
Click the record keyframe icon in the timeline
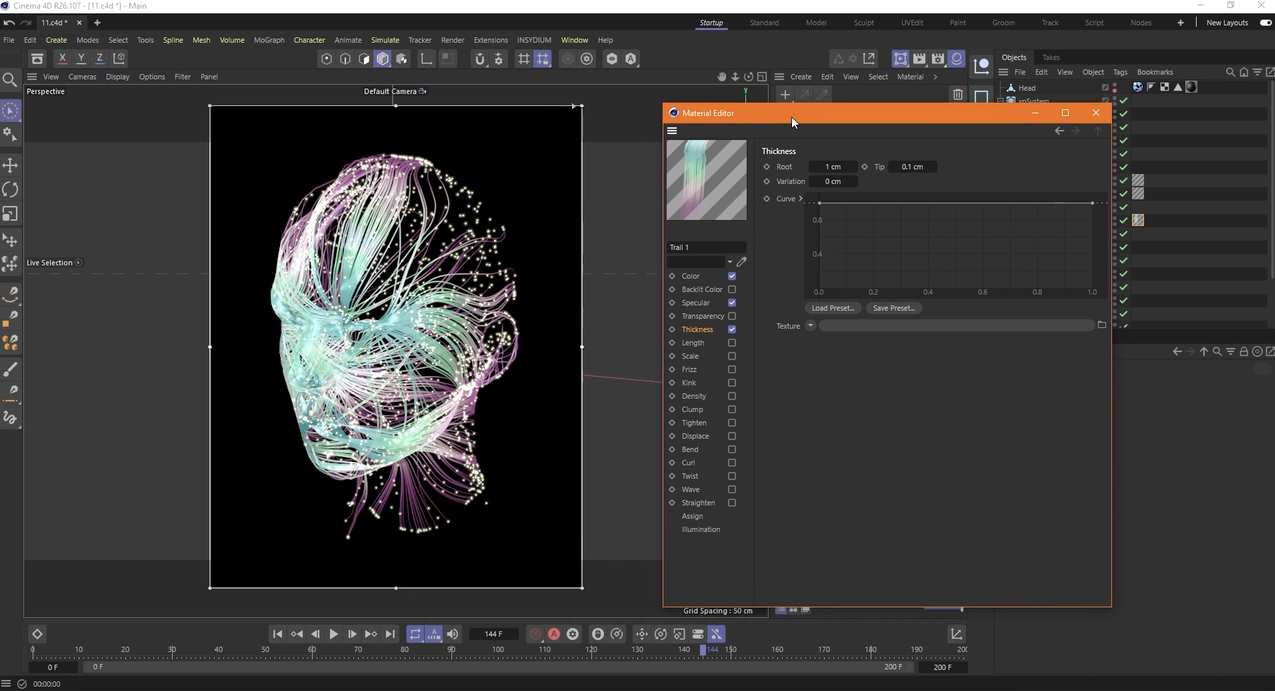click(x=535, y=633)
